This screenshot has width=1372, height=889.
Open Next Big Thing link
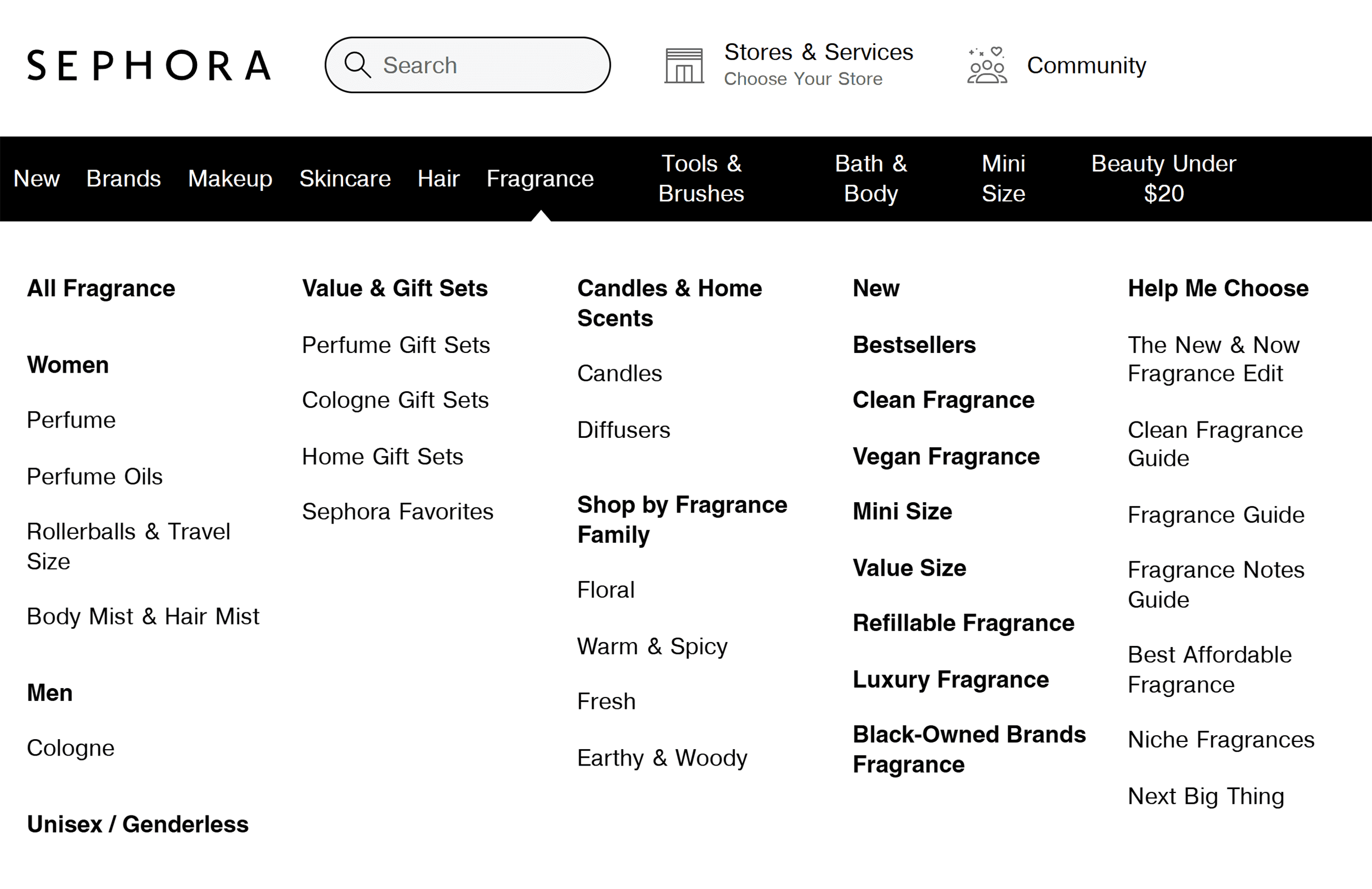point(1206,796)
